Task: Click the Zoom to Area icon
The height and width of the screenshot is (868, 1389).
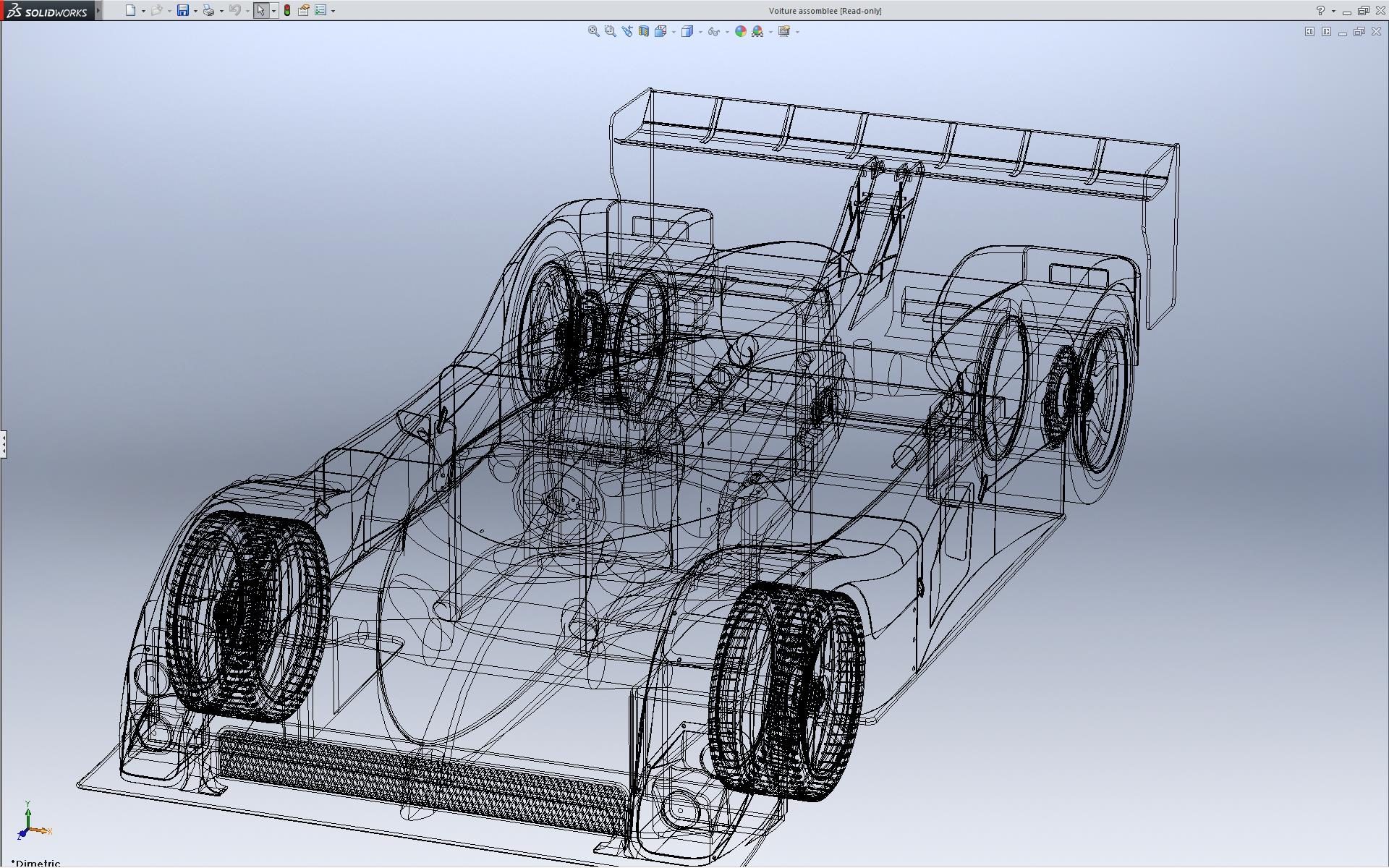Action: tap(610, 31)
